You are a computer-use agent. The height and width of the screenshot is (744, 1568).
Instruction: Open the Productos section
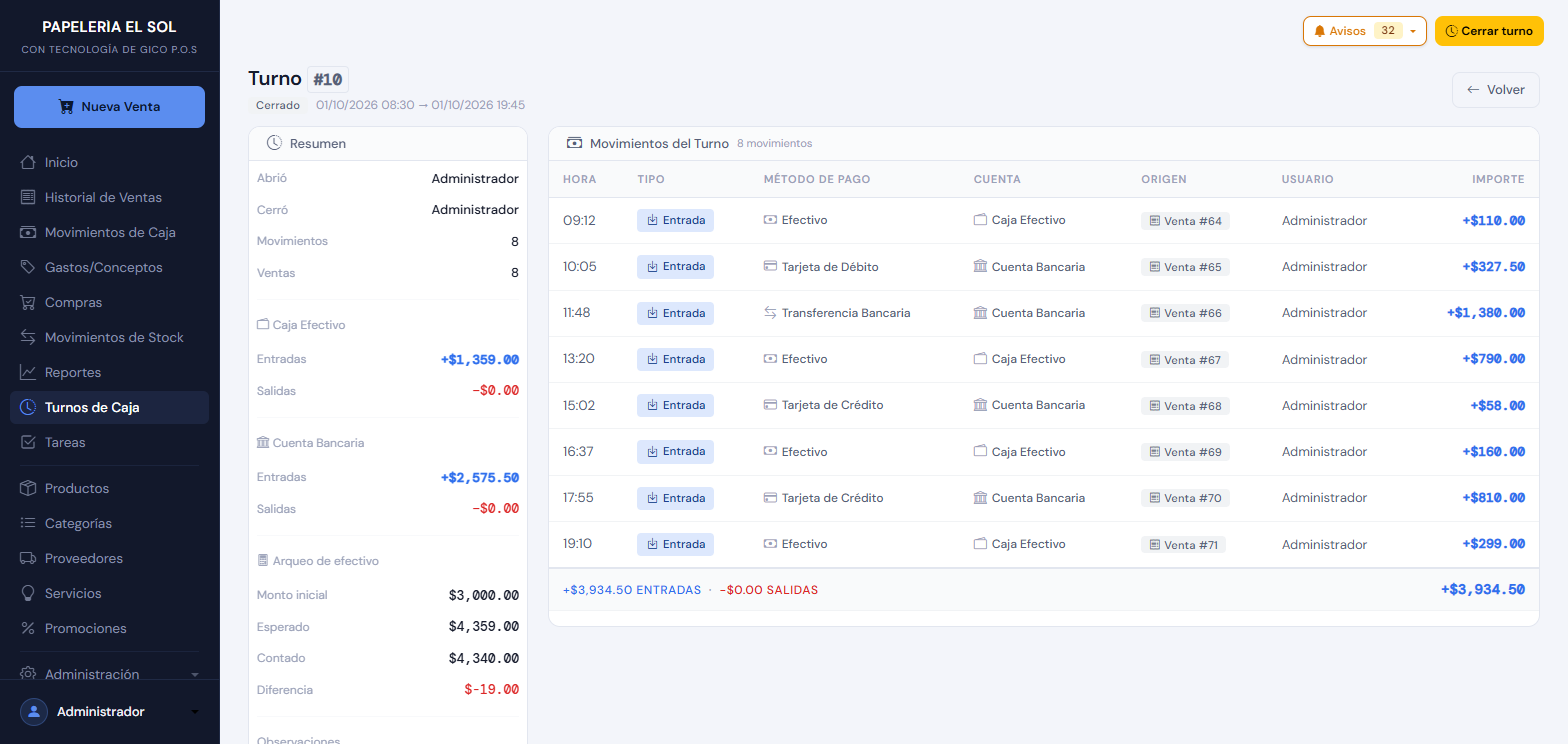coord(110,488)
